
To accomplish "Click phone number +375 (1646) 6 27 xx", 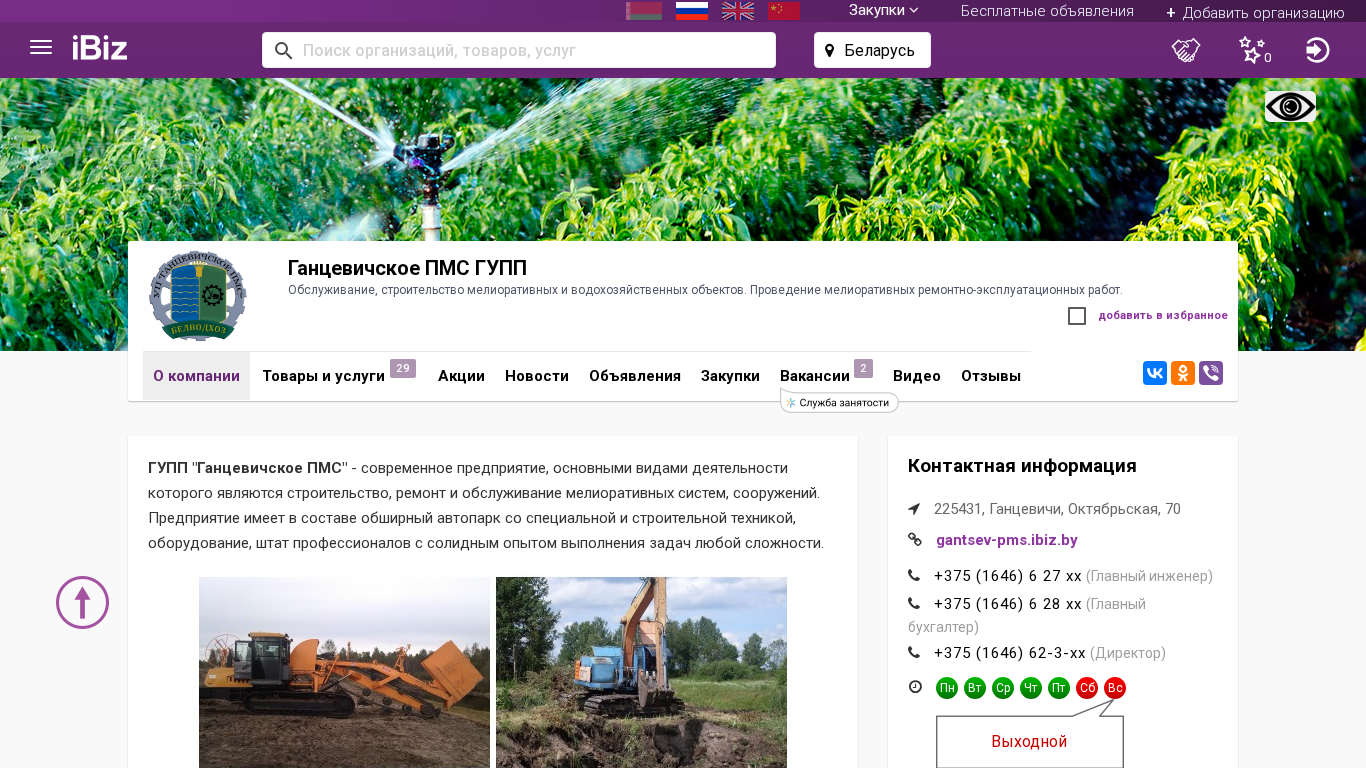I will (1008, 576).
